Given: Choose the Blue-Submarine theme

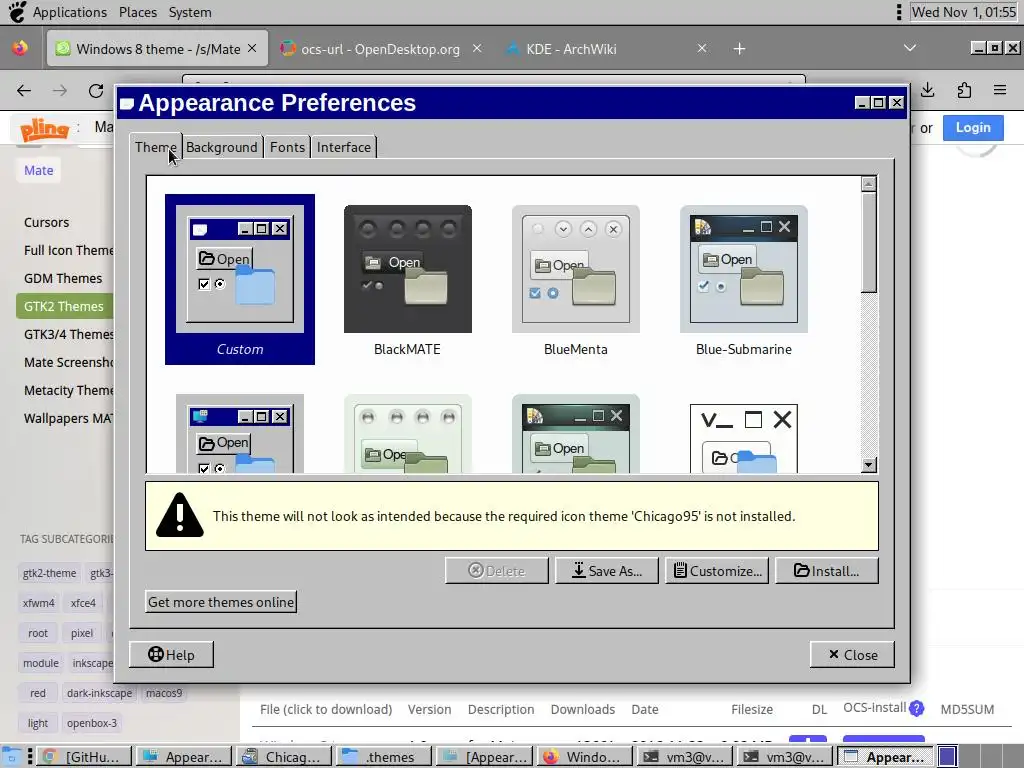Looking at the screenshot, I should click(x=744, y=281).
